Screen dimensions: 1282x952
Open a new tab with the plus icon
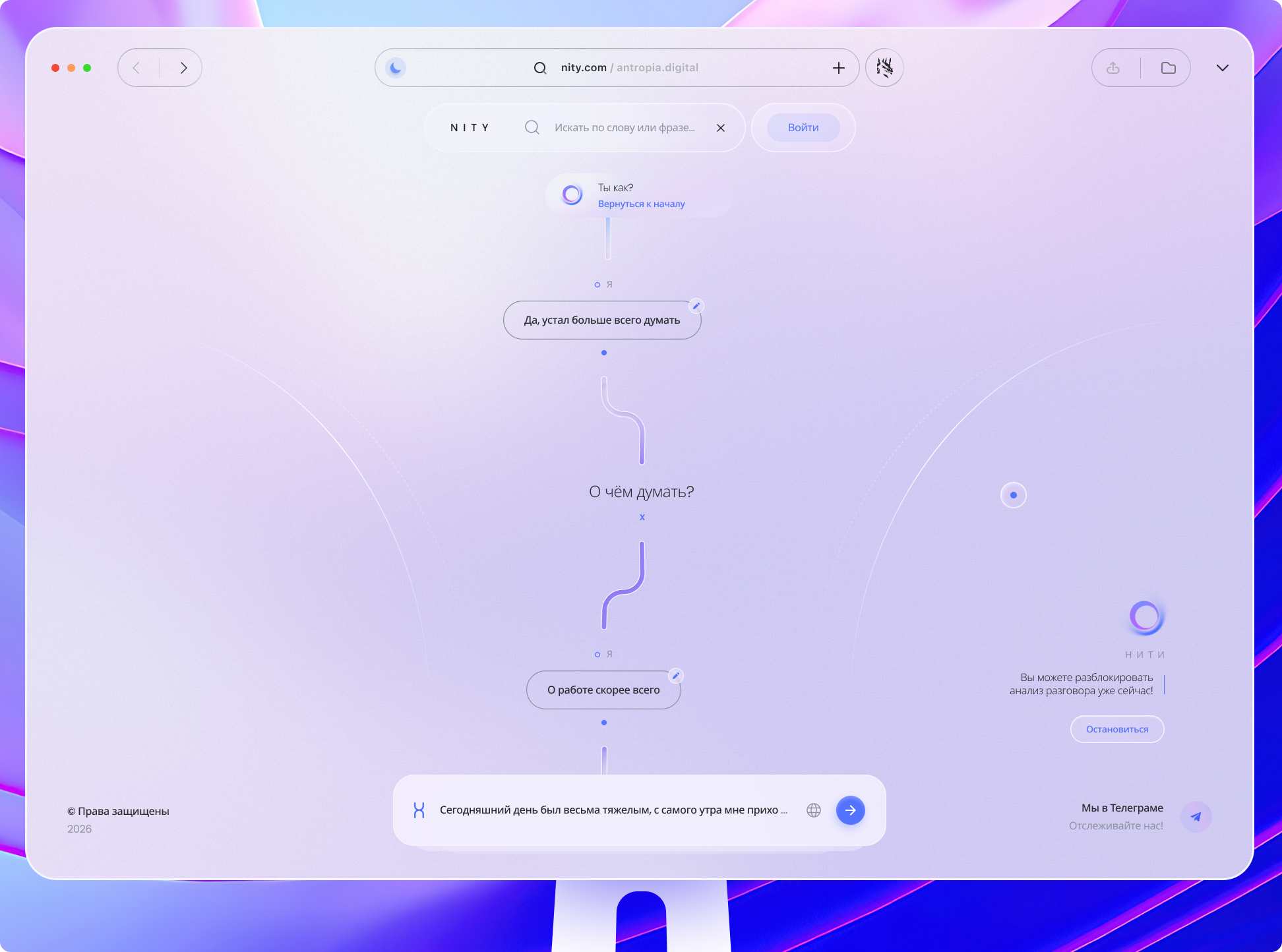838,68
